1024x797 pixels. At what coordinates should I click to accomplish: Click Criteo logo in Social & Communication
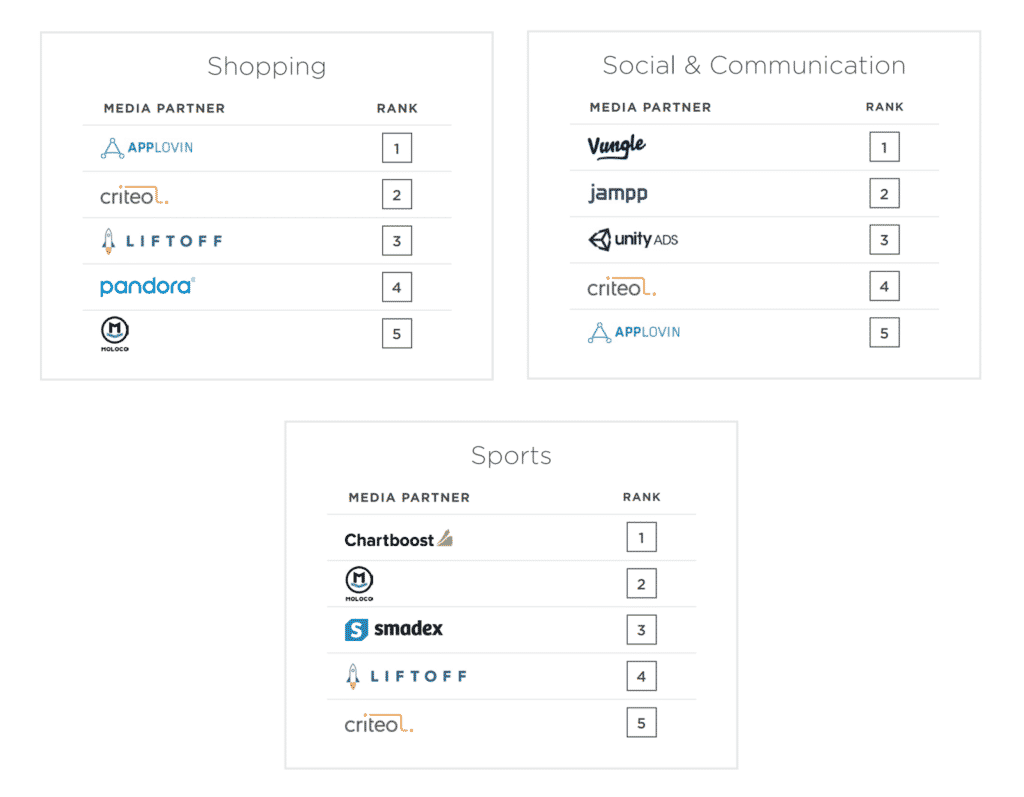point(622,287)
